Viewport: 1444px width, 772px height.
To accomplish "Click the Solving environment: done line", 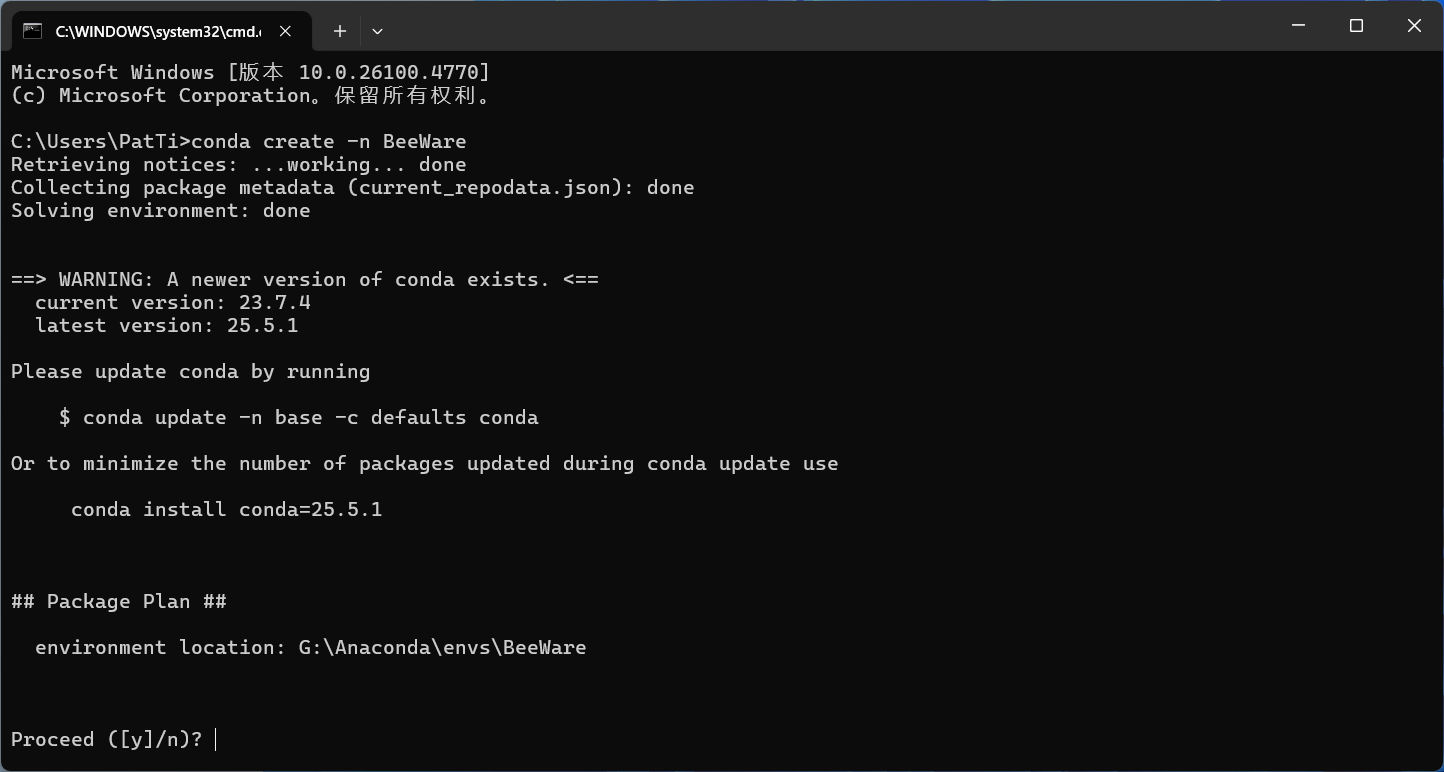I will tap(161, 211).
